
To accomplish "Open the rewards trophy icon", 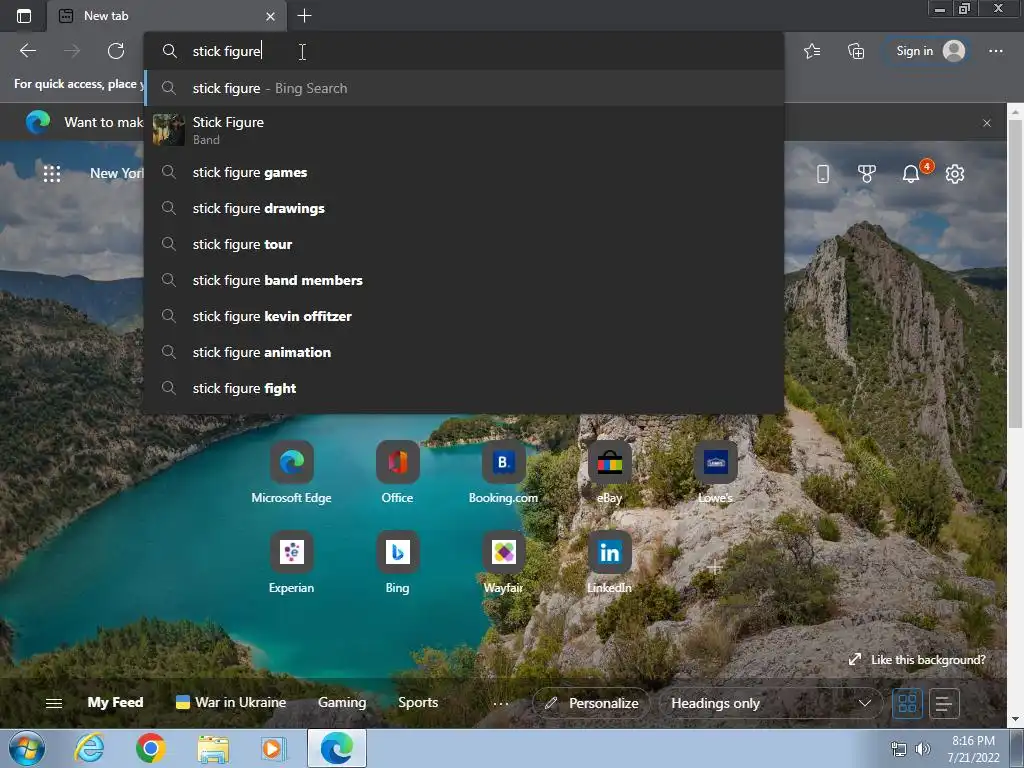I will pyautogui.click(x=867, y=174).
